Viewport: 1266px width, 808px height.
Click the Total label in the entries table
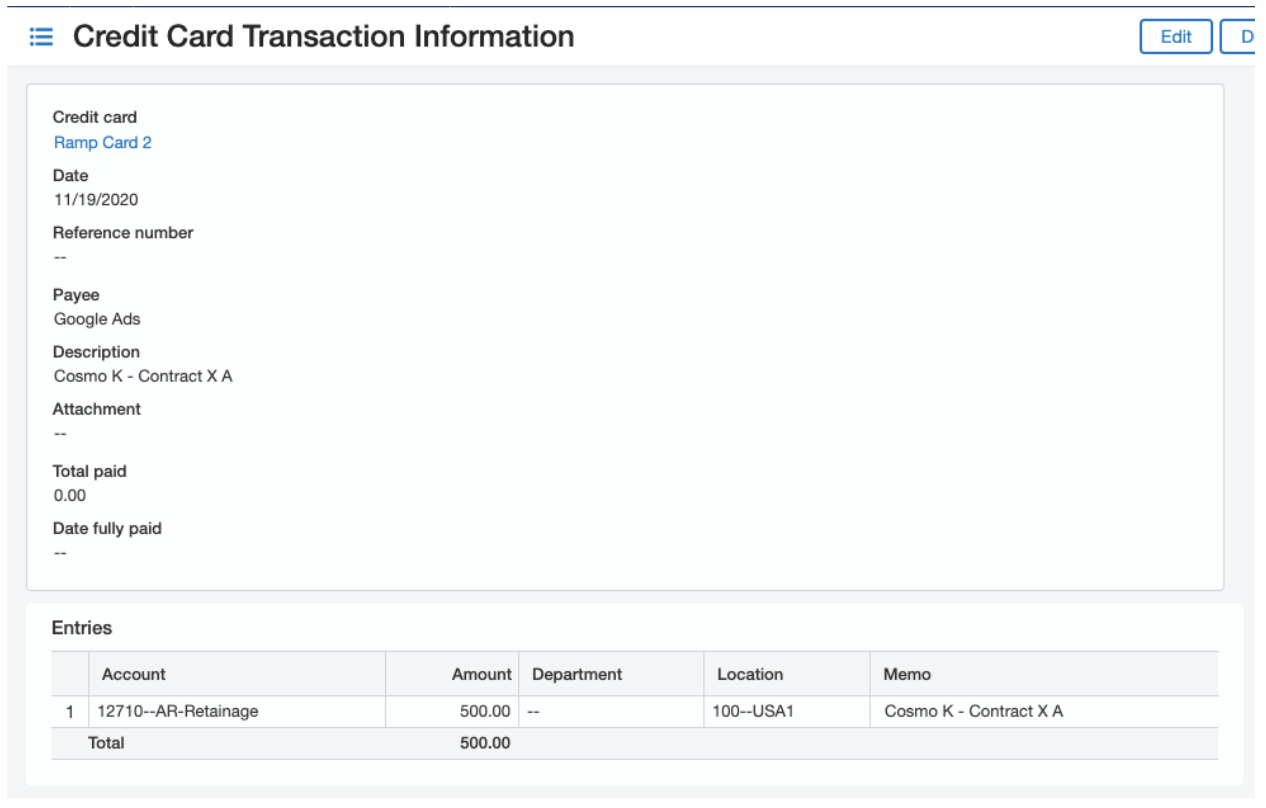coord(106,743)
